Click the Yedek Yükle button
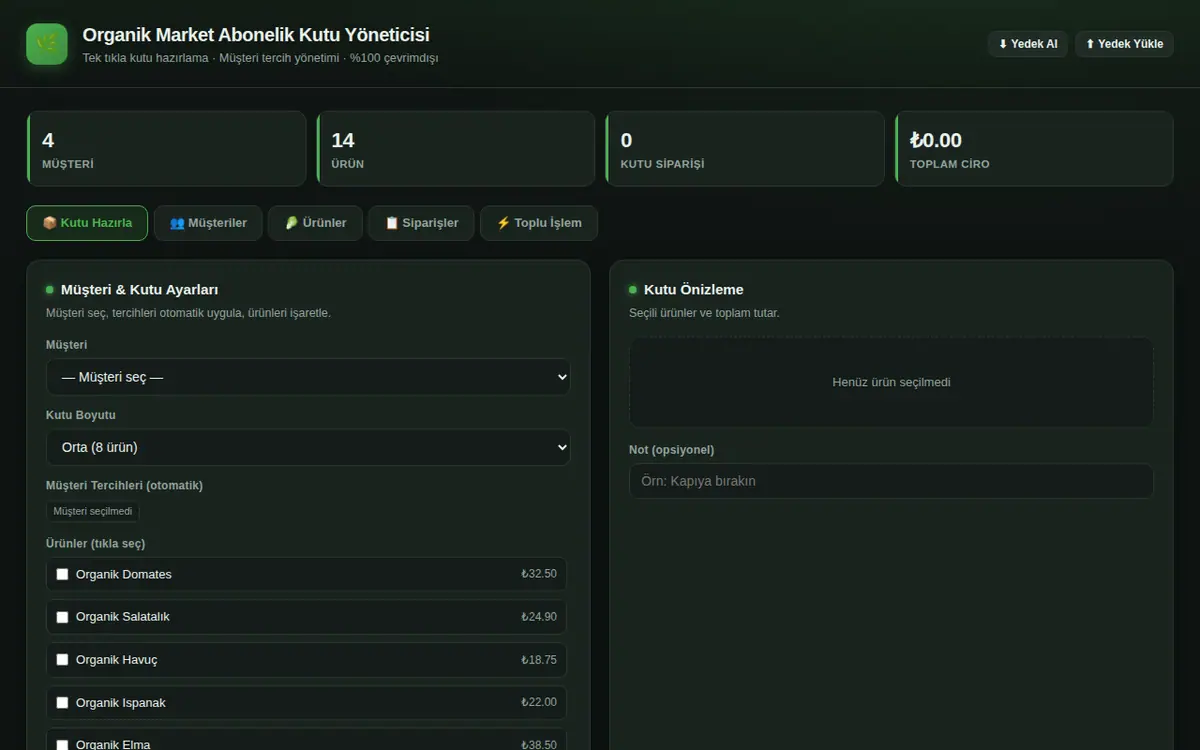1200x750 pixels. [1124, 44]
